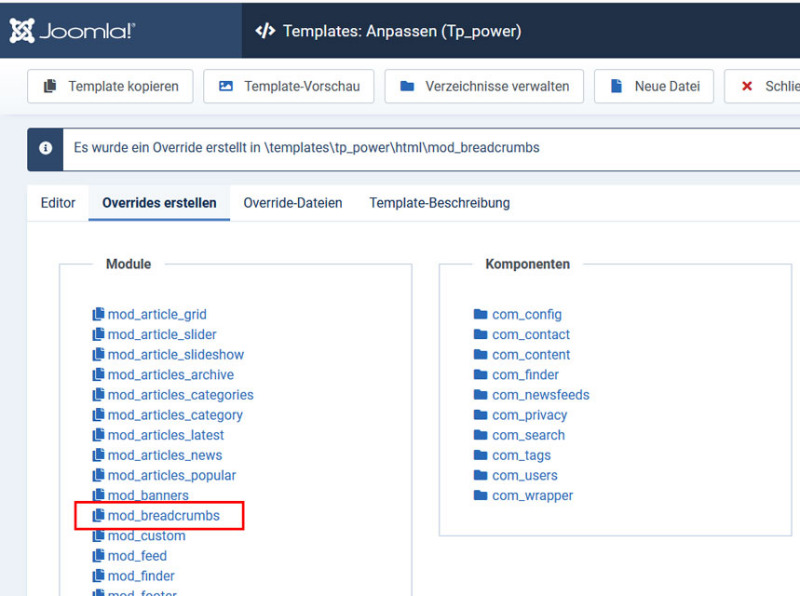Click the mod_articles_latest link
The image size is (800, 596).
tap(166, 435)
